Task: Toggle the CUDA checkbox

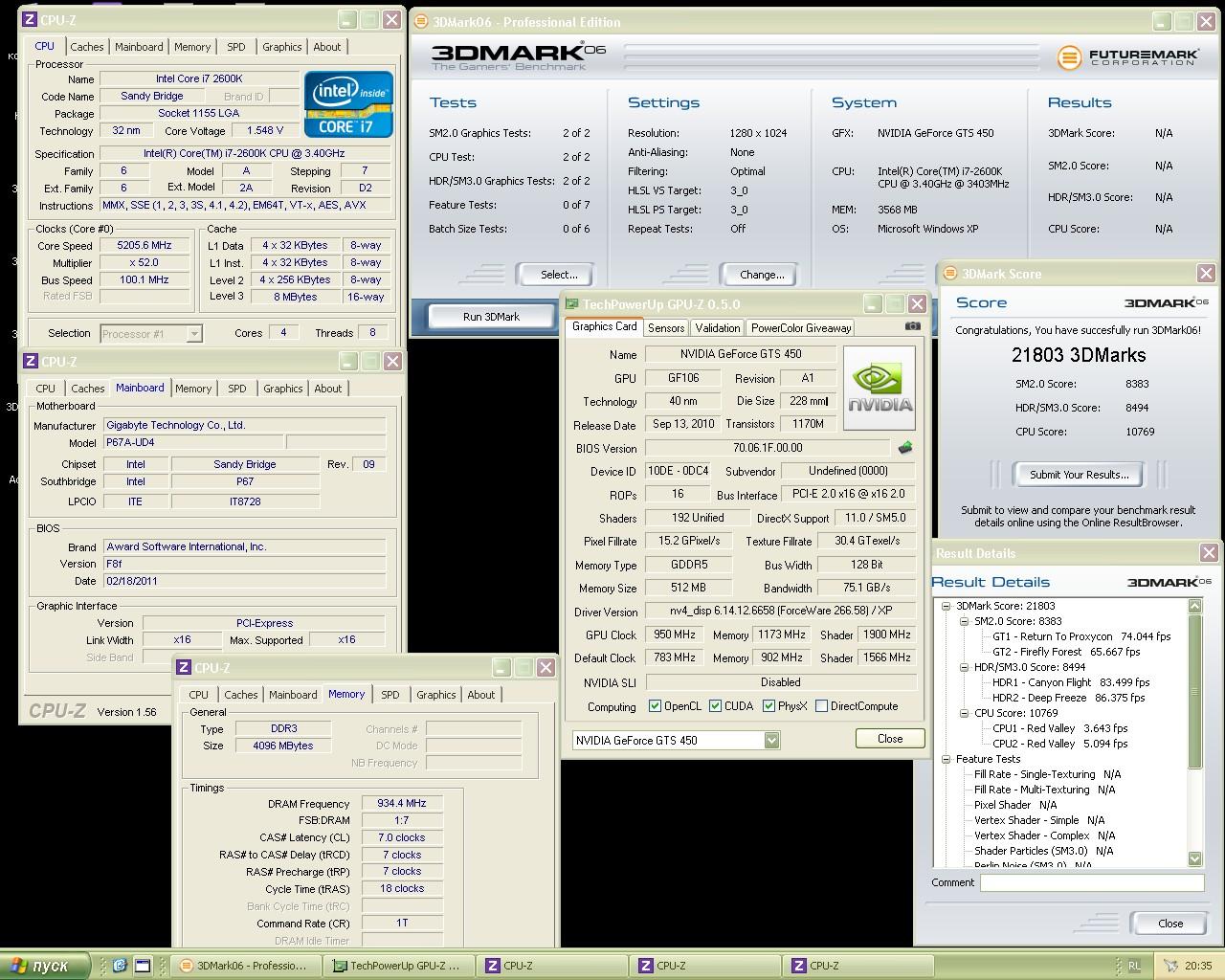Action: pos(715,706)
